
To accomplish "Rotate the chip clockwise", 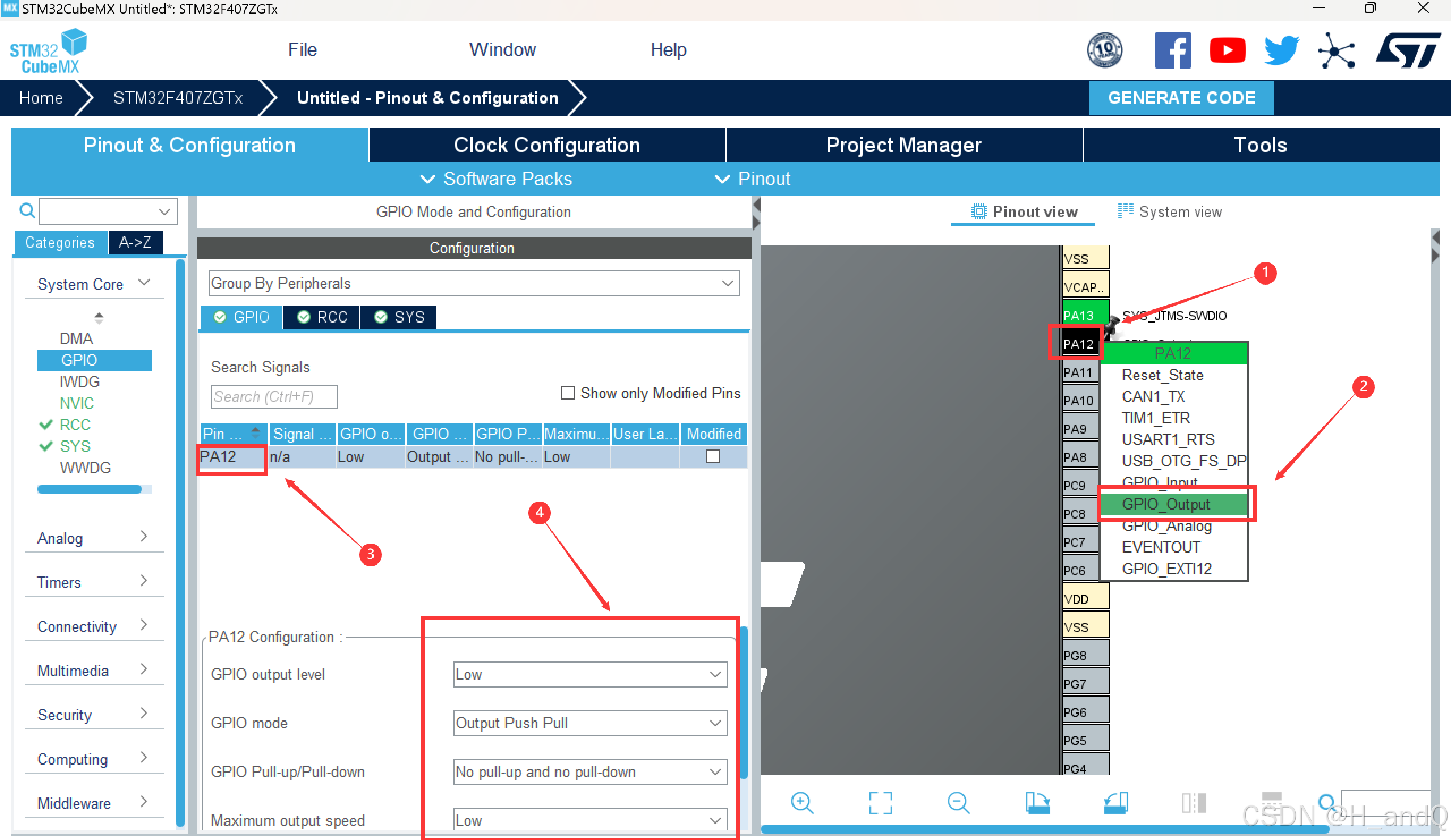I will pos(1037,803).
